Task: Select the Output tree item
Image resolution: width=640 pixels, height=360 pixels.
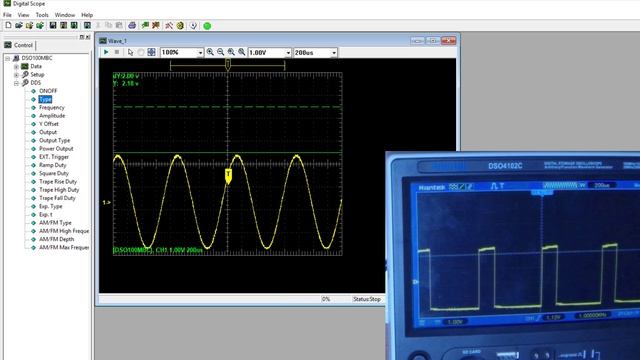Action: (x=48, y=132)
